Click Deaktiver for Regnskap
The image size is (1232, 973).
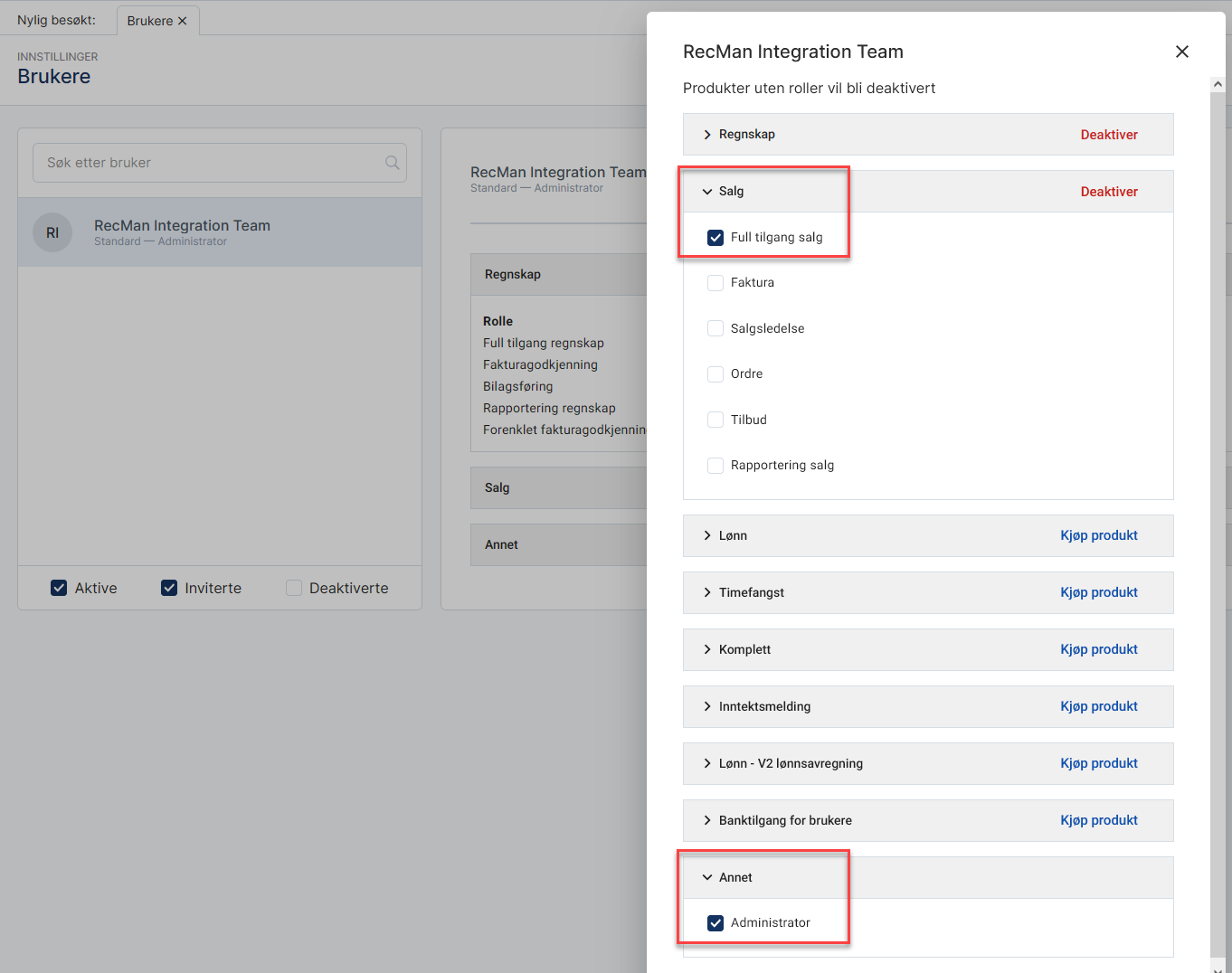pos(1109,135)
